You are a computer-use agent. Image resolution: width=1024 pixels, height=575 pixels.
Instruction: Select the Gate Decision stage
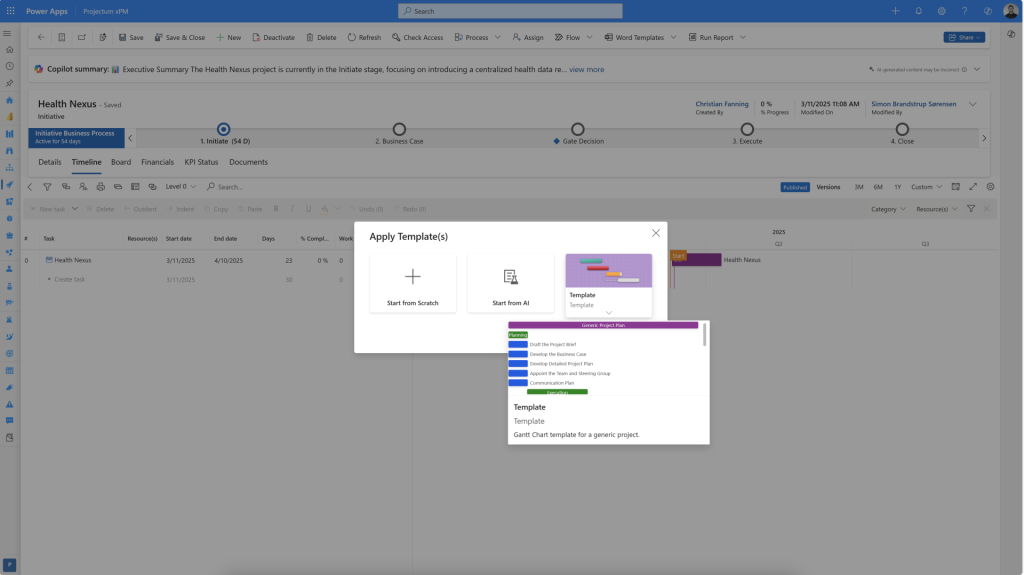(578, 129)
